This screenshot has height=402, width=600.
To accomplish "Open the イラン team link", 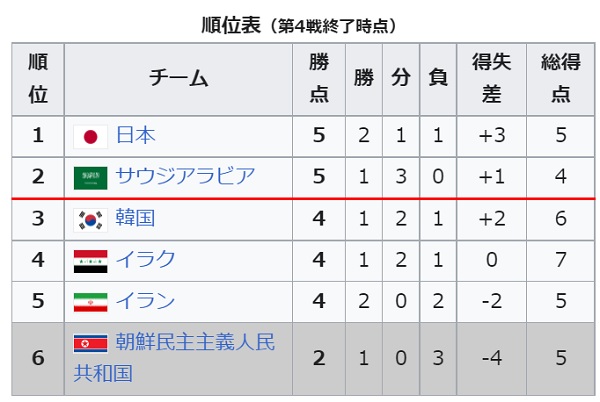I will pyautogui.click(x=145, y=300).
